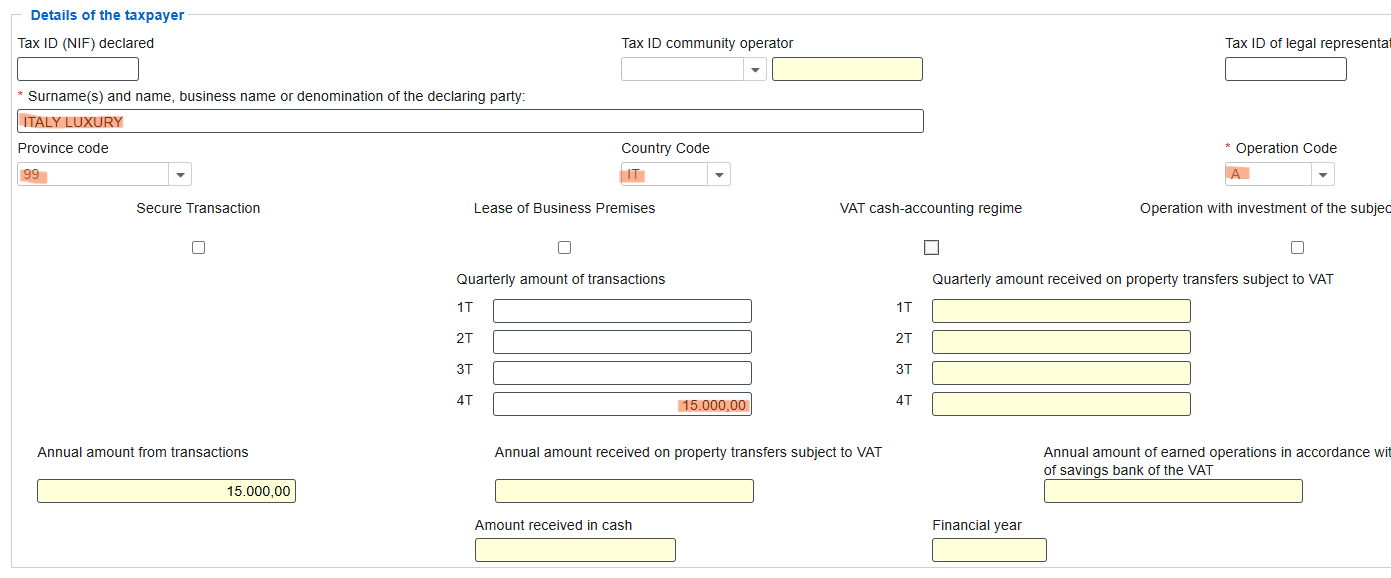Click the Tax ID of legal representative field
This screenshot has width=1391, height=578.
pos(1285,69)
